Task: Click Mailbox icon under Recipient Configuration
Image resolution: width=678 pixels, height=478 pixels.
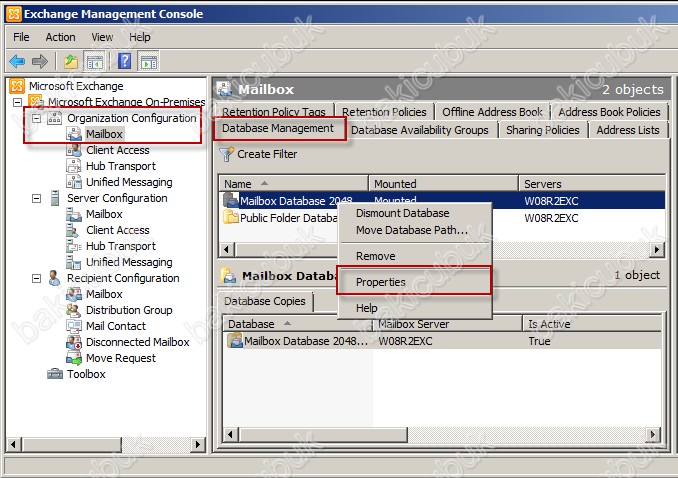Action: (x=74, y=294)
